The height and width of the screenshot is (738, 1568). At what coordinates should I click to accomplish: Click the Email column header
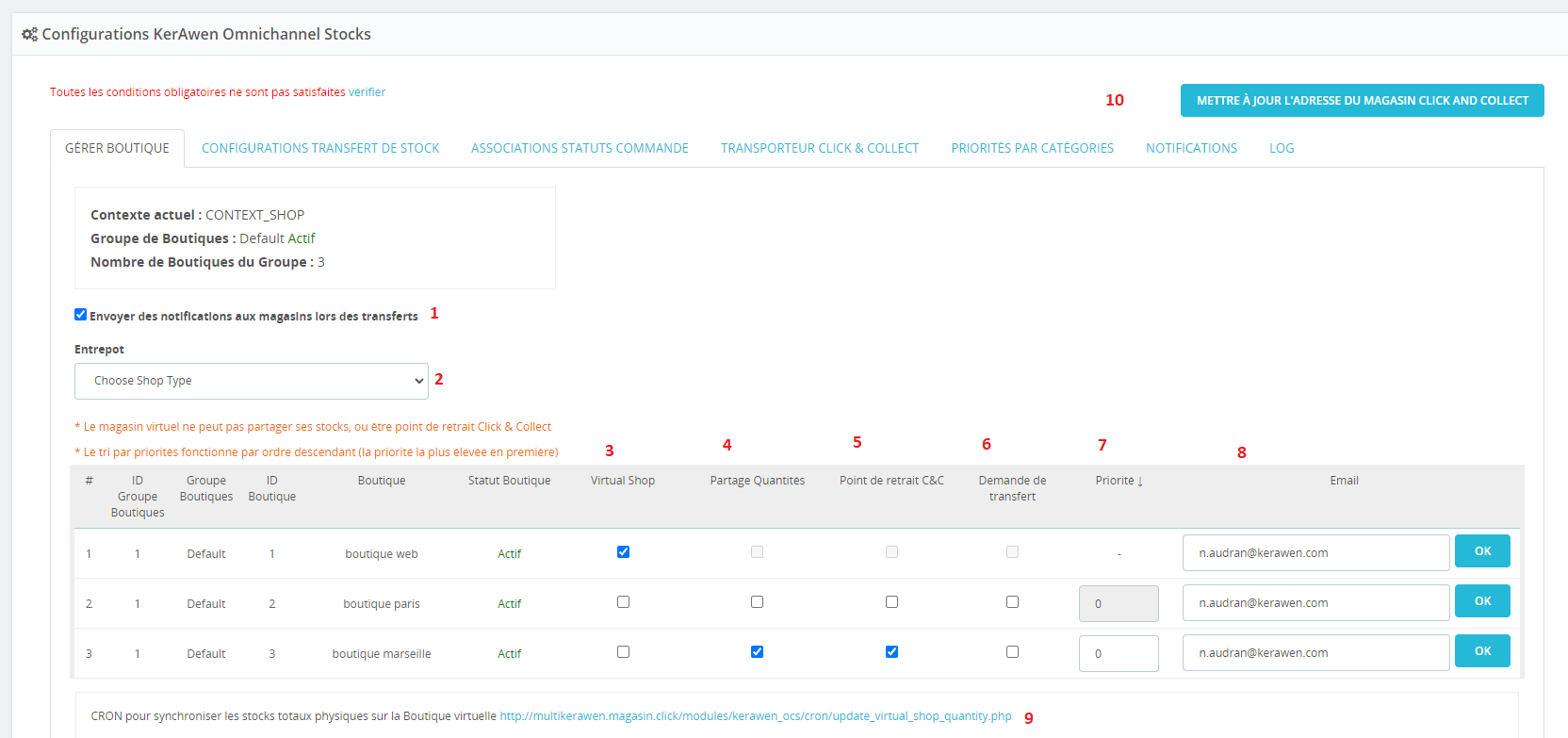pyautogui.click(x=1345, y=481)
